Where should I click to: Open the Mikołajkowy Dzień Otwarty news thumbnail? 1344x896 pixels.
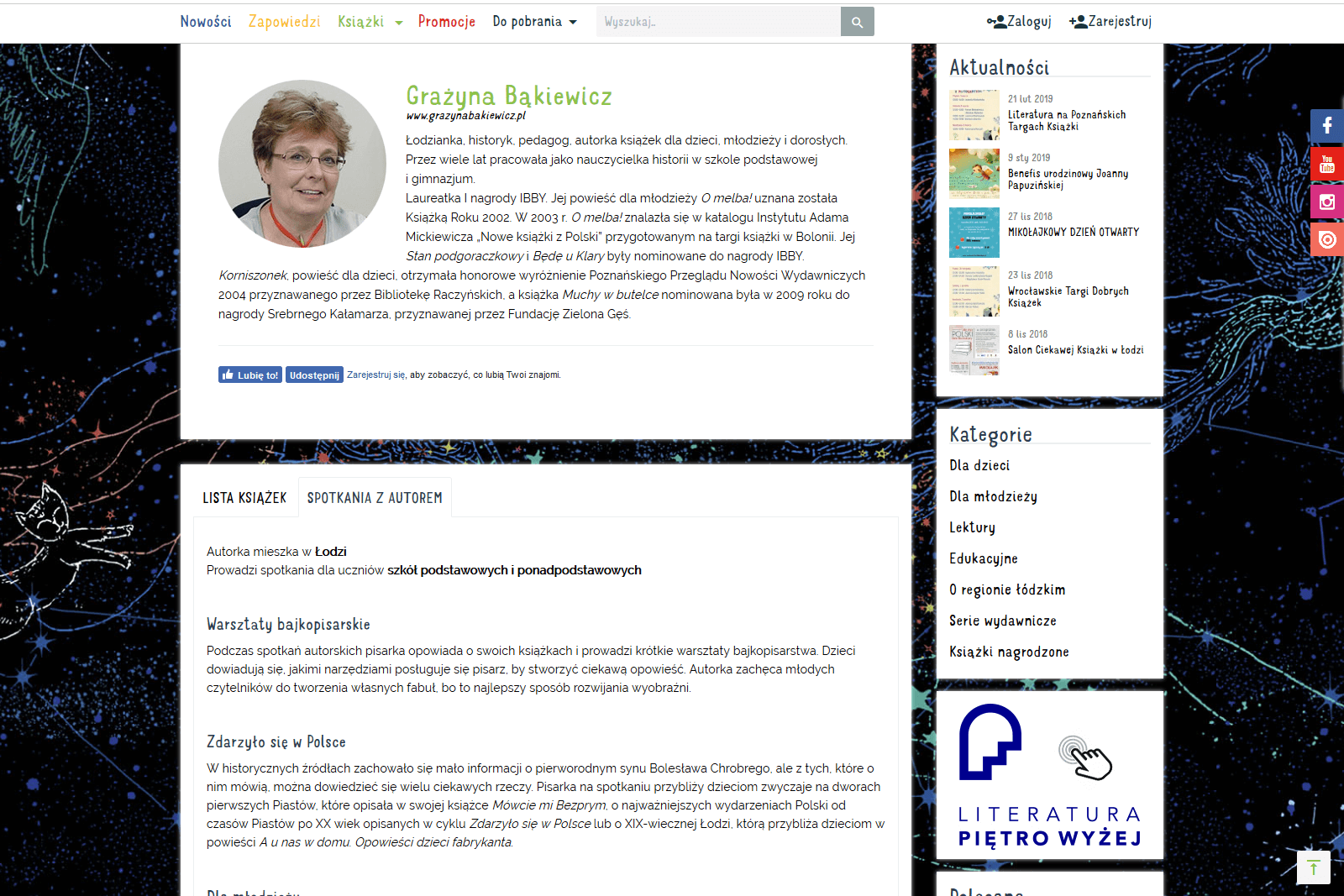974,233
